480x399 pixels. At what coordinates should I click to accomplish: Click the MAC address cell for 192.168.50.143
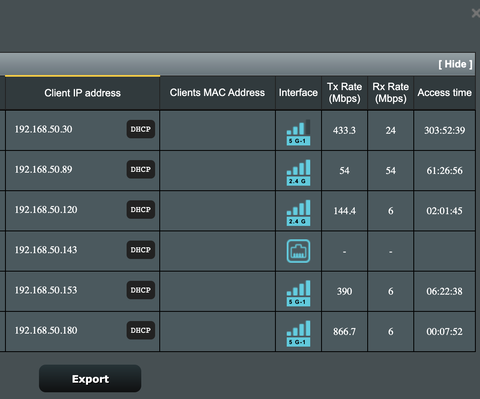pyautogui.click(x=217, y=251)
